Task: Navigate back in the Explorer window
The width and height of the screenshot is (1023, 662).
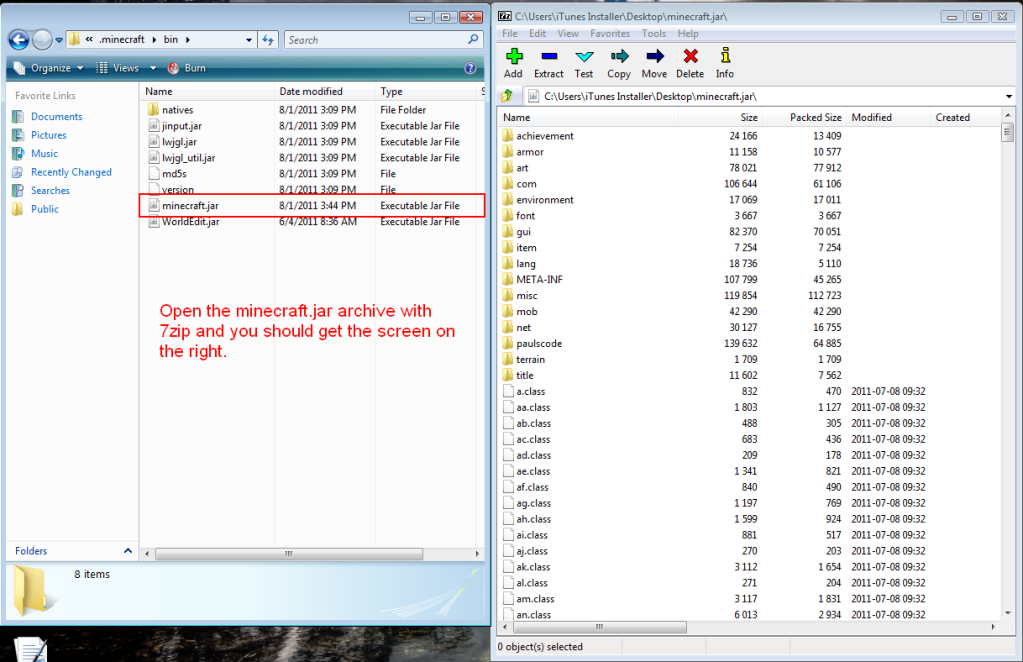Action: (x=19, y=40)
